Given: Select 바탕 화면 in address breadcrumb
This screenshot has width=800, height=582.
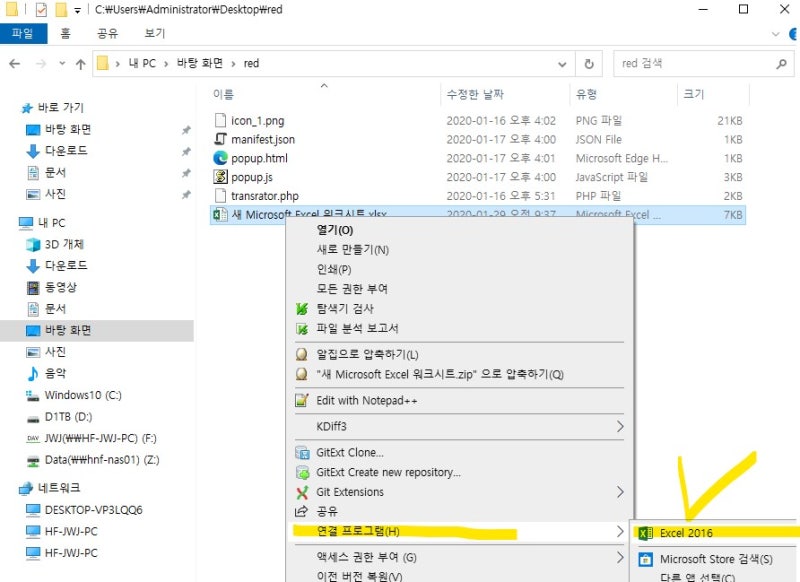Looking at the screenshot, I should click(199, 63).
